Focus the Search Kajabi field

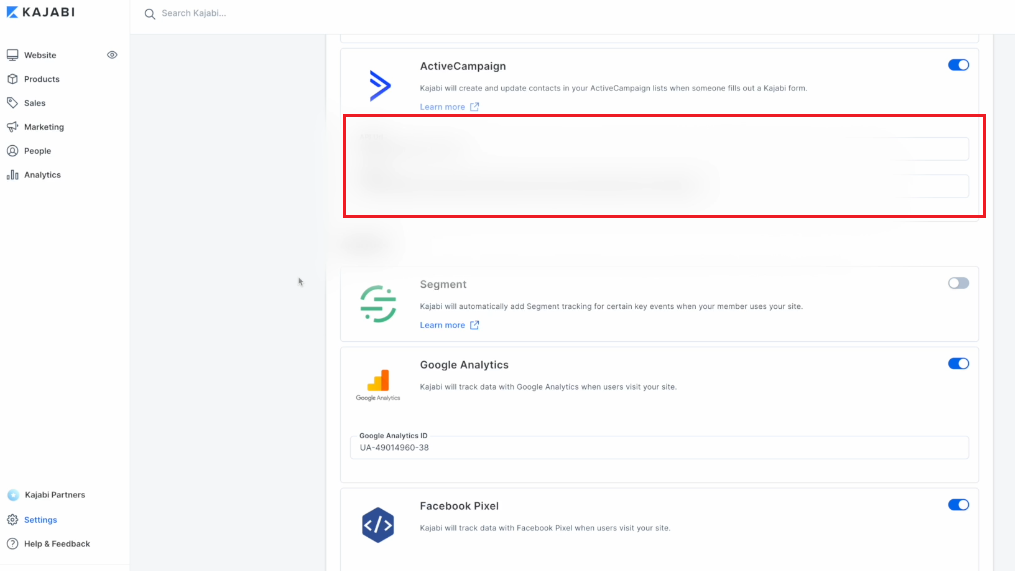click(194, 13)
